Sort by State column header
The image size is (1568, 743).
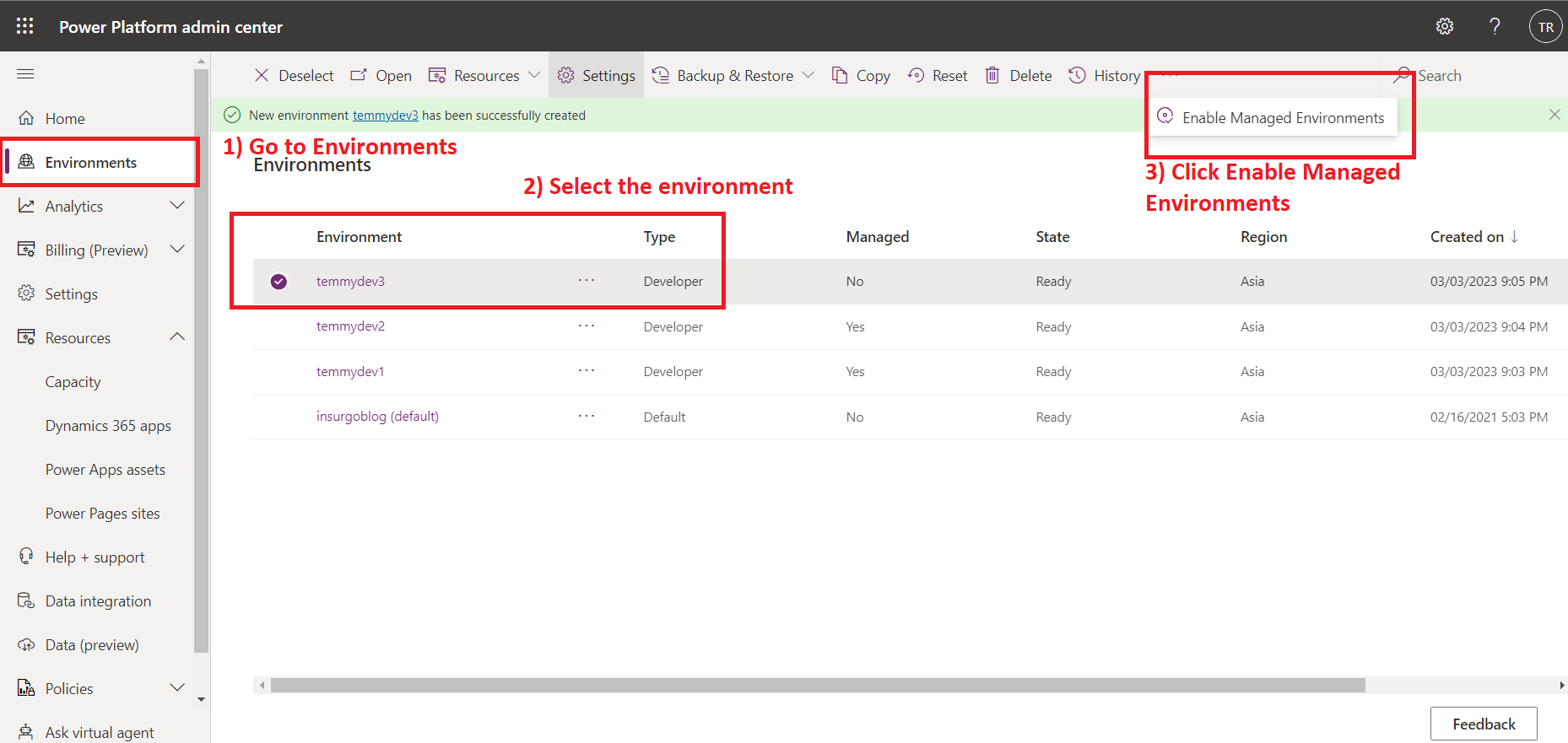[x=1052, y=237]
